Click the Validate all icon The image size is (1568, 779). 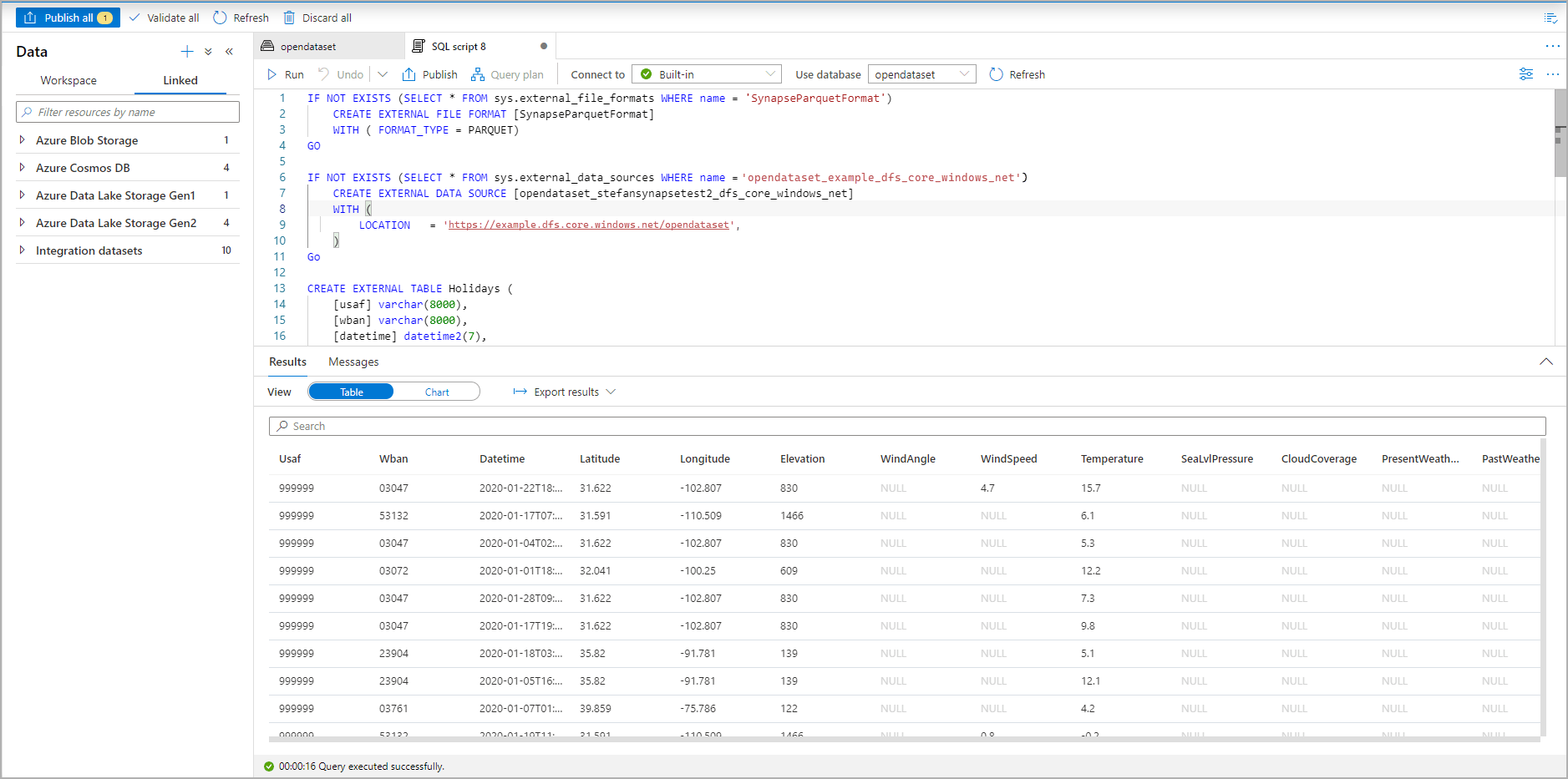pyautogui.click(x=136, y=17)
